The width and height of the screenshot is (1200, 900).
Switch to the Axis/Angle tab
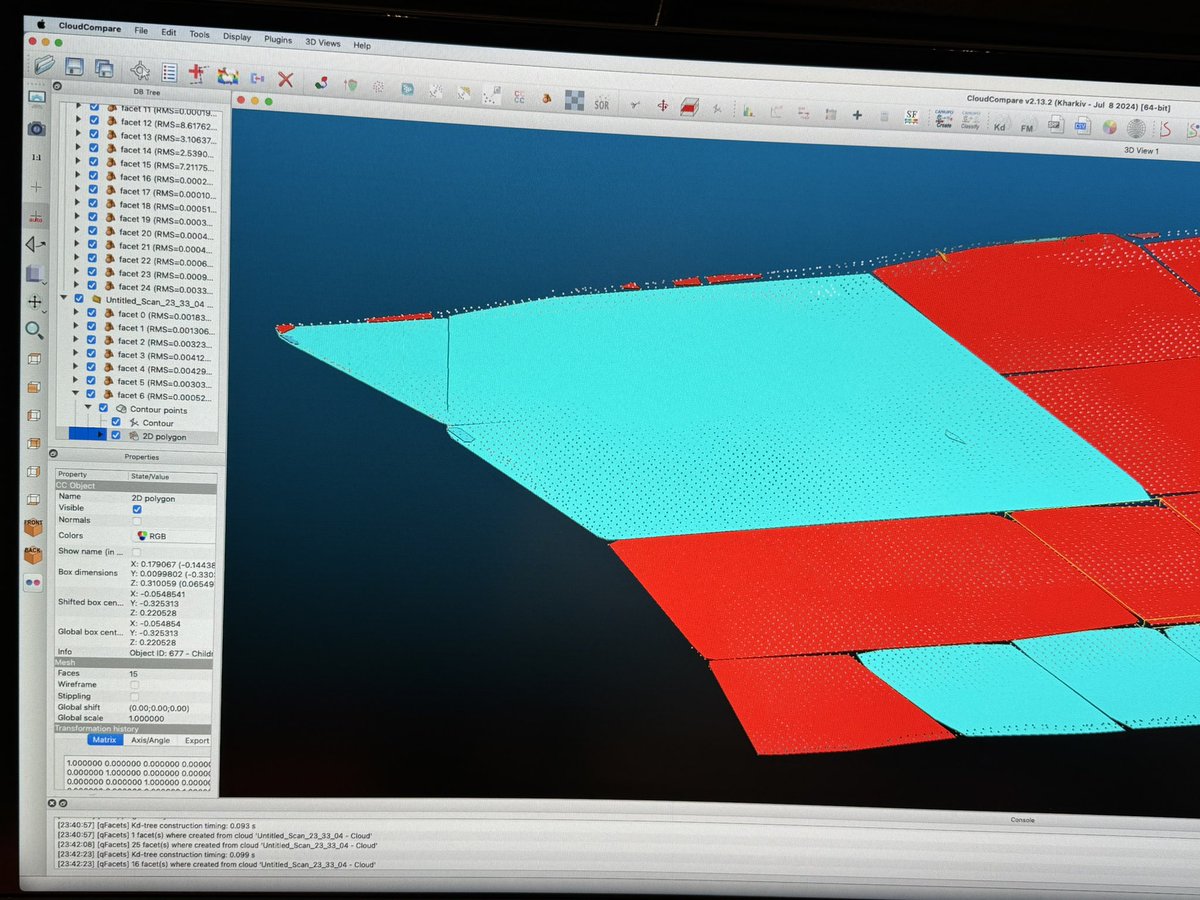pos(150,741)
